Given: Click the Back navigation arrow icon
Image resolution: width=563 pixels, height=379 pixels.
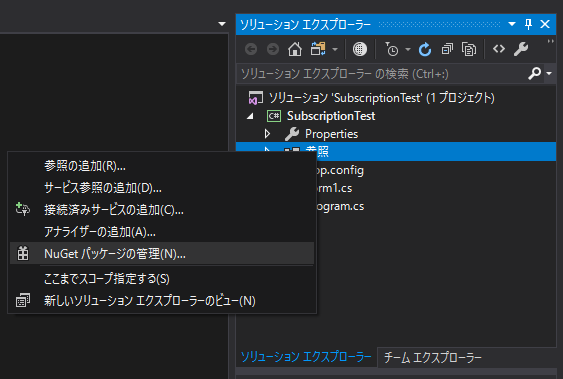Looking at the screenshot, I should pyautogui.click(x=251, y=49).
